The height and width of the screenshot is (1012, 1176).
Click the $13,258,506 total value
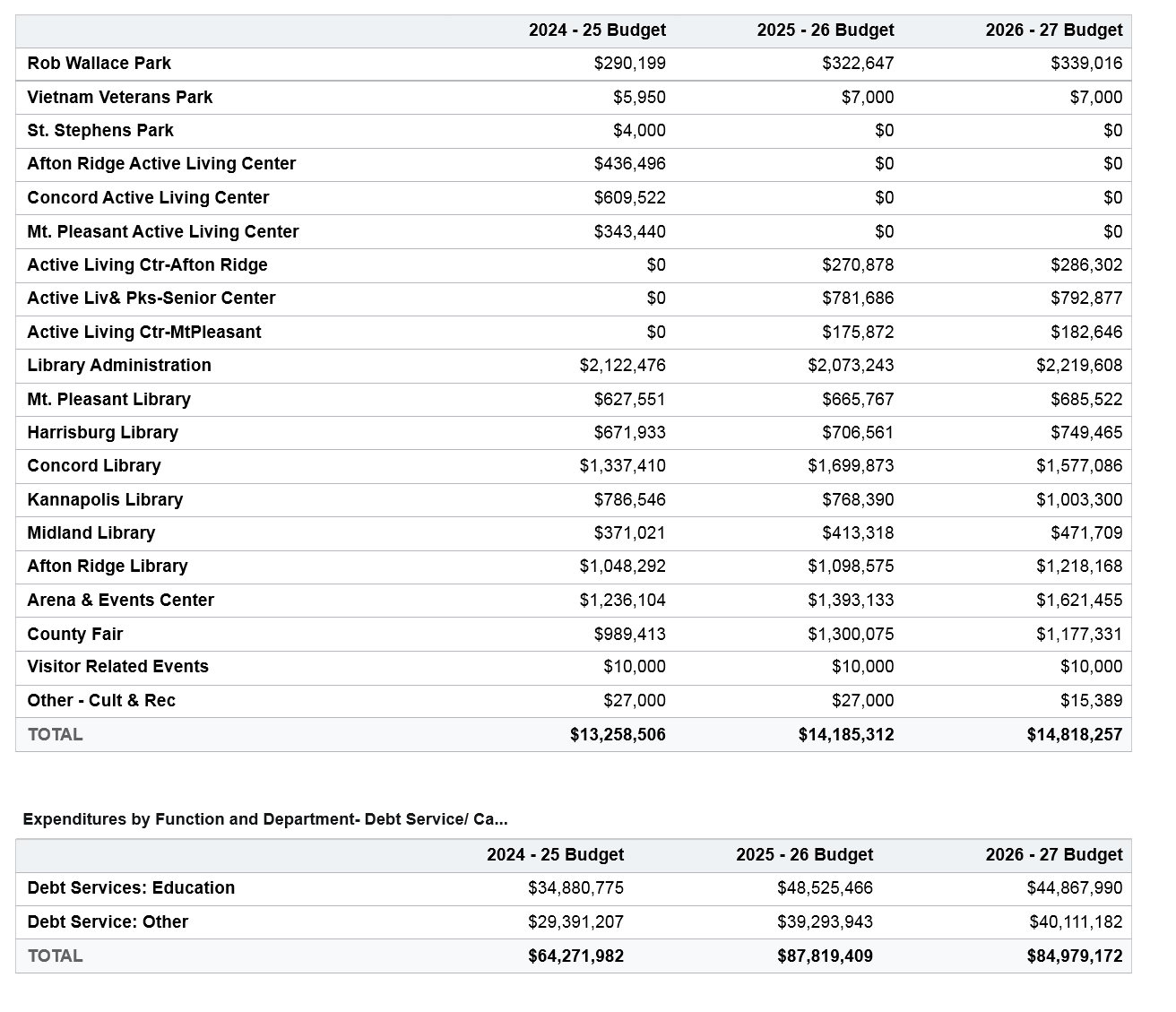(618, 735)
